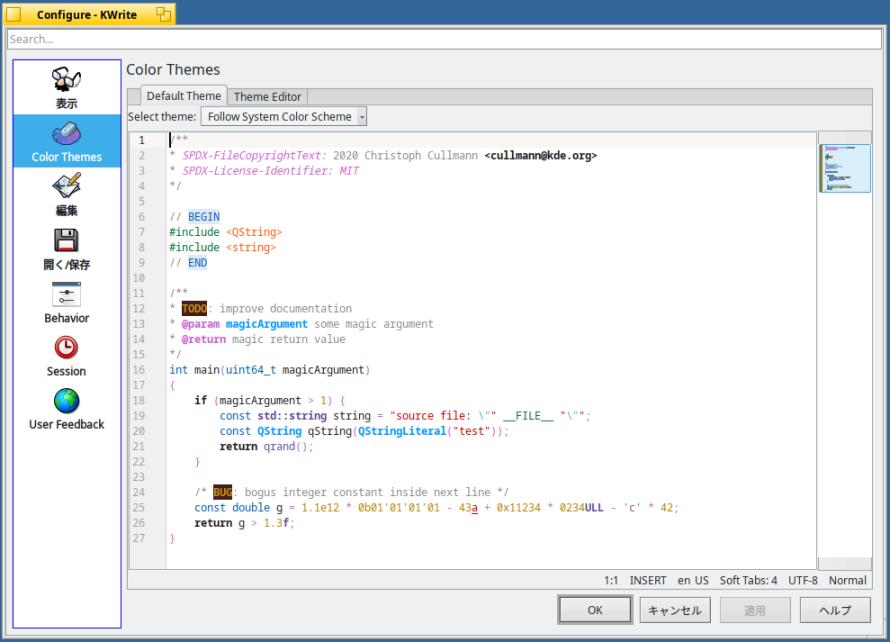The height and width of the screenshot is (642, 890).
Task: Open the 開く/保存 floppy disk page
Action: (x=66, y=249)
